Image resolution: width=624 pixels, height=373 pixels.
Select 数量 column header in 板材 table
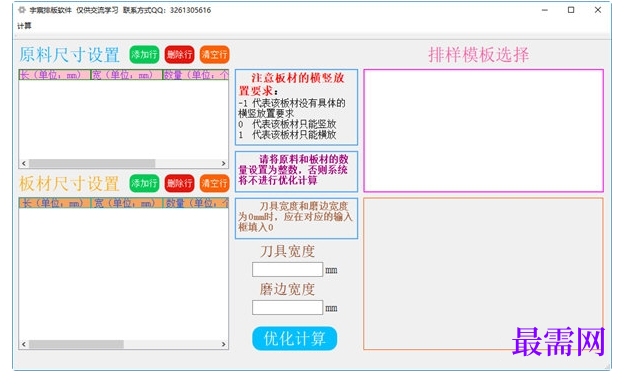point(195,203)
